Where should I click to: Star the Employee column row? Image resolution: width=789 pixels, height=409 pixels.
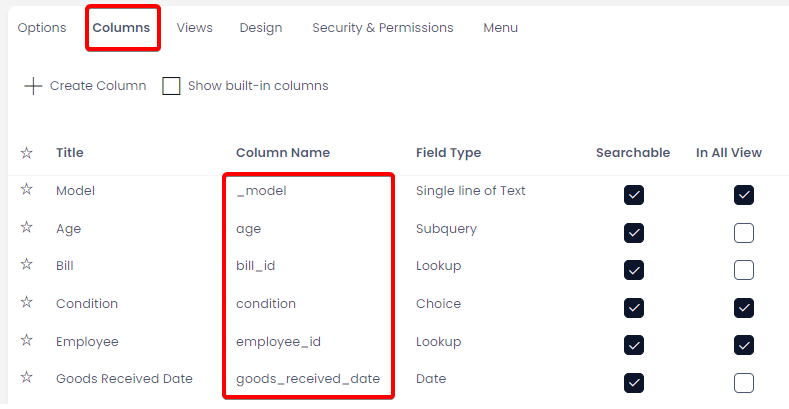pyautogui.click(x=27, y=341)
